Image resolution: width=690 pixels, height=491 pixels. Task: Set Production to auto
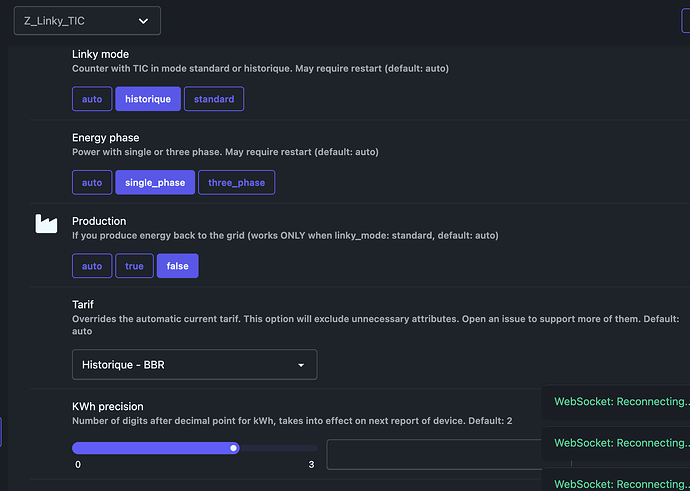tap(92, 266)
